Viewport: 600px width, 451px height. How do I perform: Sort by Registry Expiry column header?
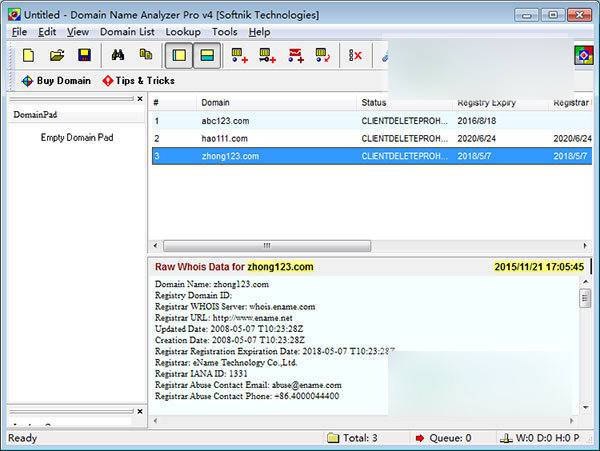(487, 103)
